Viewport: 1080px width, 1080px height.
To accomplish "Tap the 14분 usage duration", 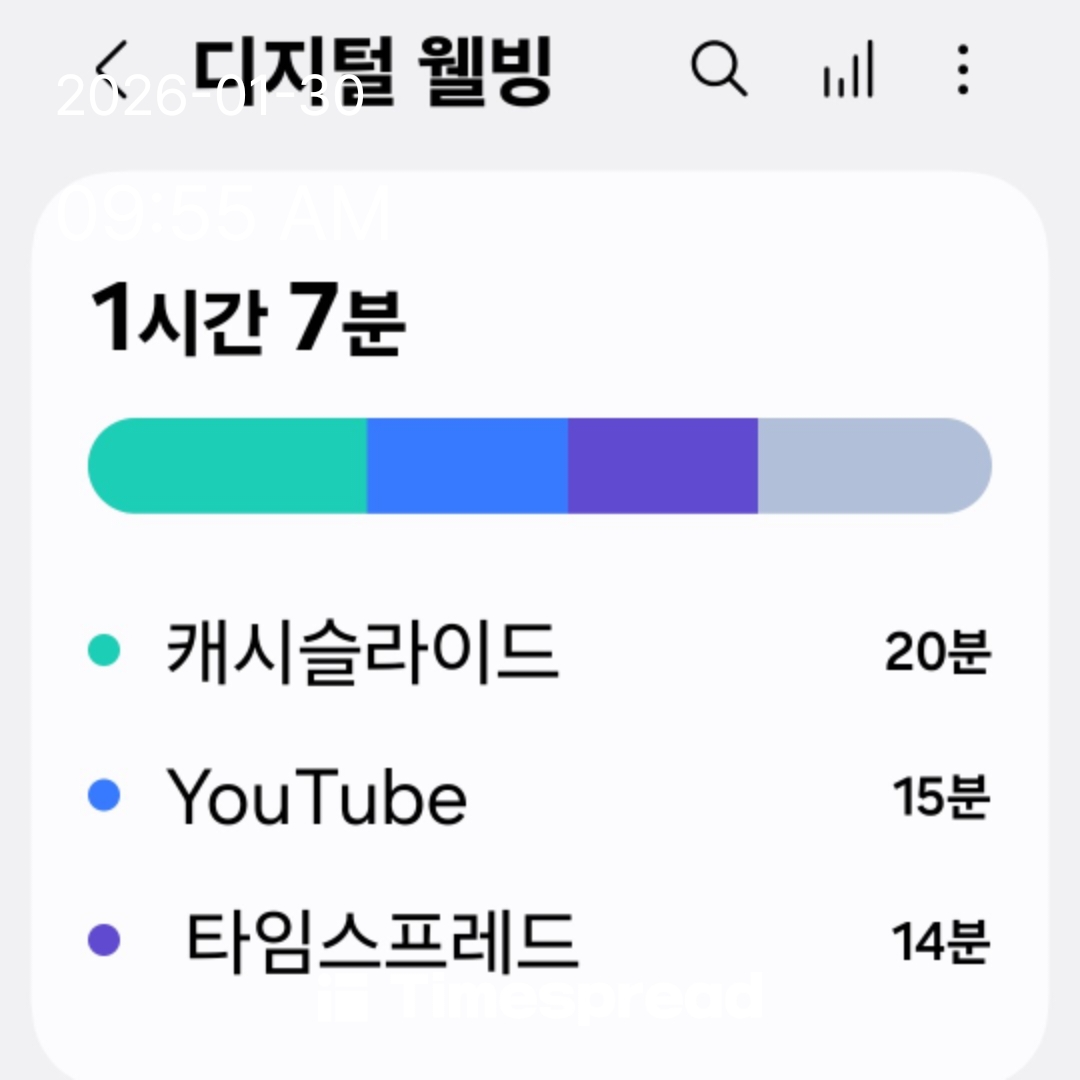I will point(940,942).
